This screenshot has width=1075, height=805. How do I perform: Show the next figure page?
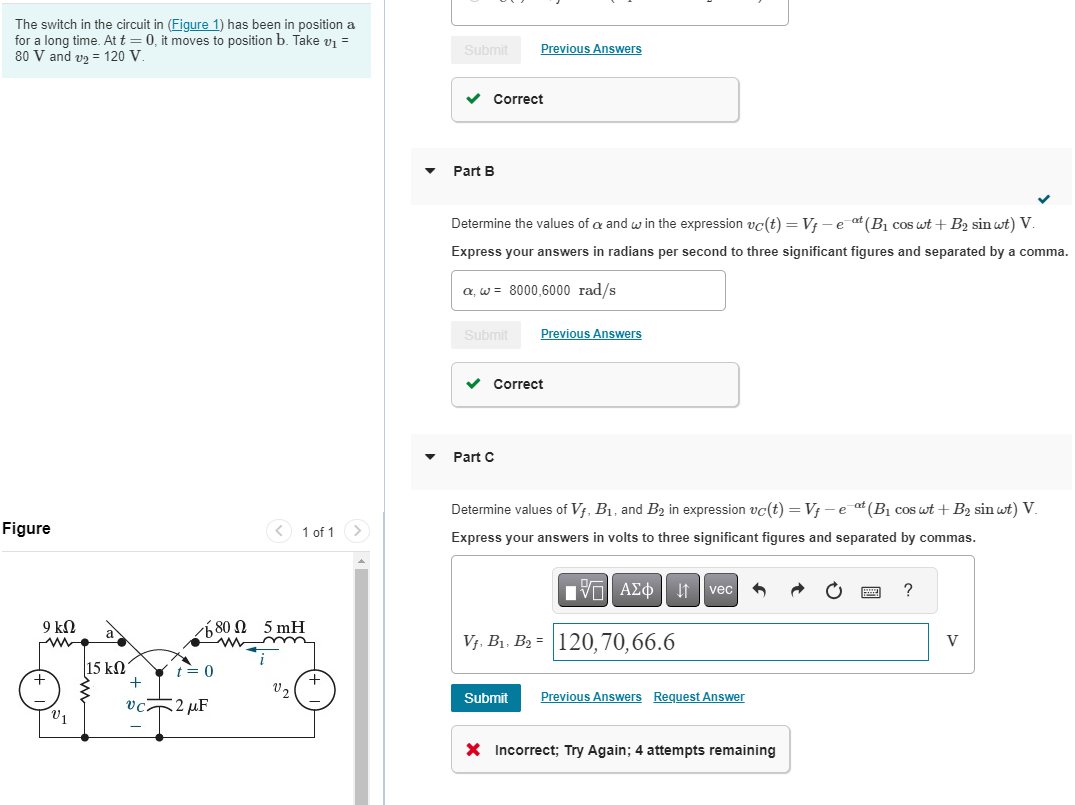tap(357, 531)
